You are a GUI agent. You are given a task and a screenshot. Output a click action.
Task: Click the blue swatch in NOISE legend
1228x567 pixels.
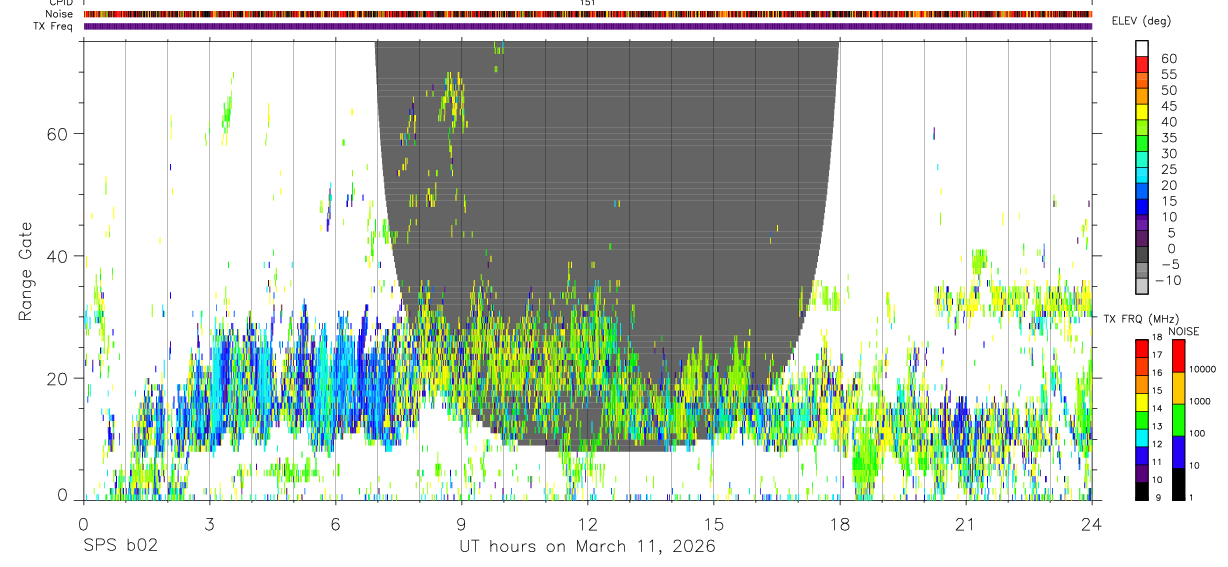(x=1178, y=452)
